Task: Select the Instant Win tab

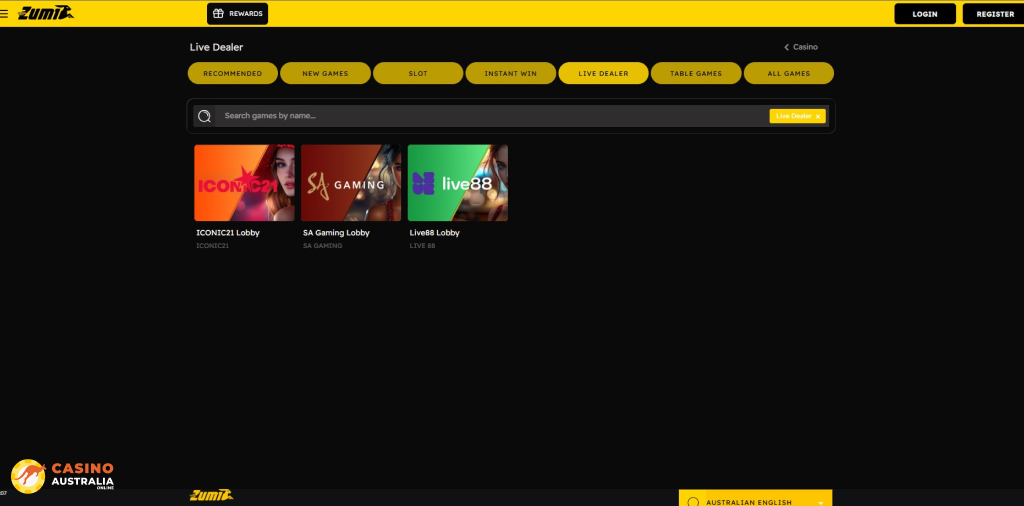Action: click(x=511, y=73)
